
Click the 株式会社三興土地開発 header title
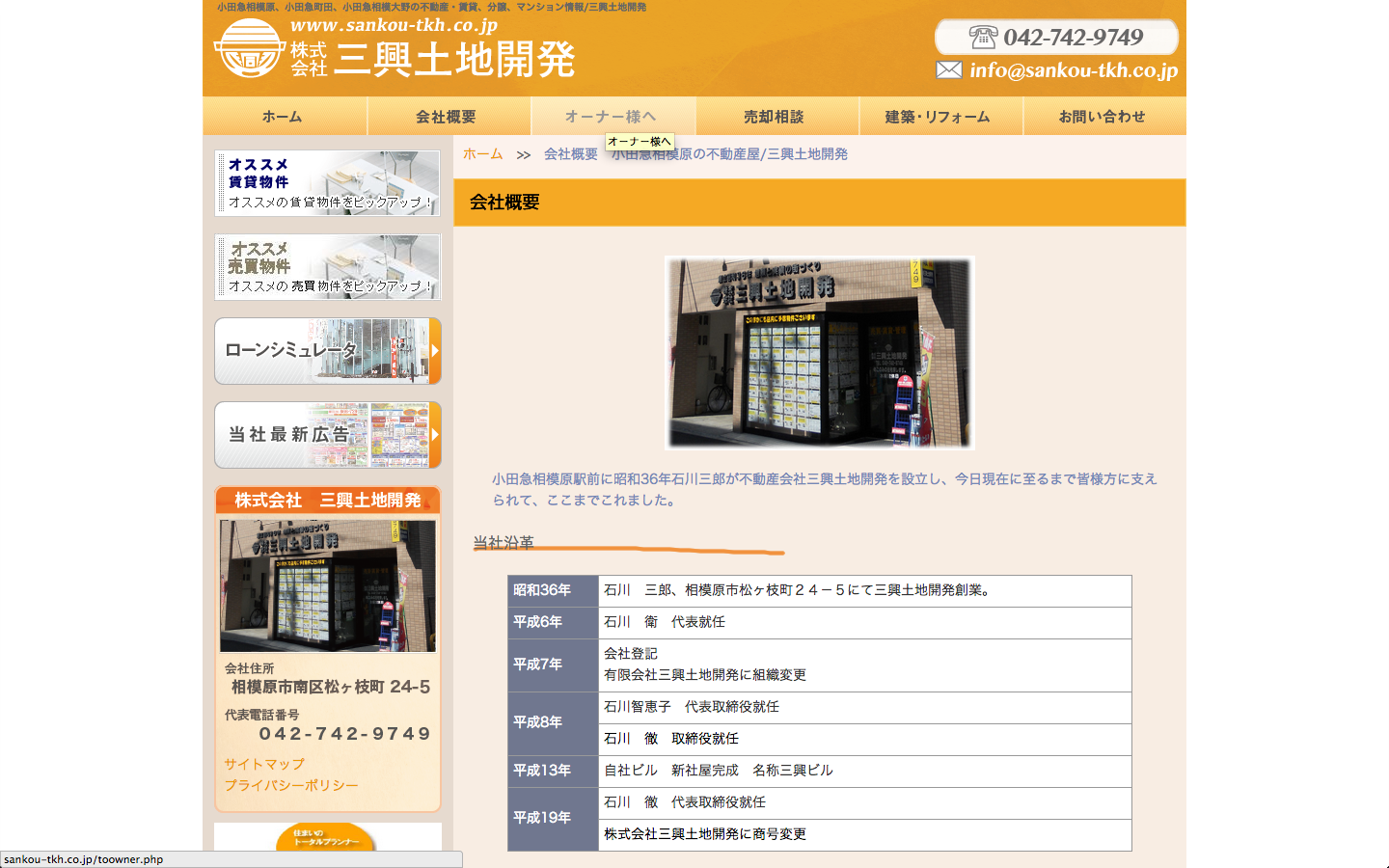pos(432,60)
